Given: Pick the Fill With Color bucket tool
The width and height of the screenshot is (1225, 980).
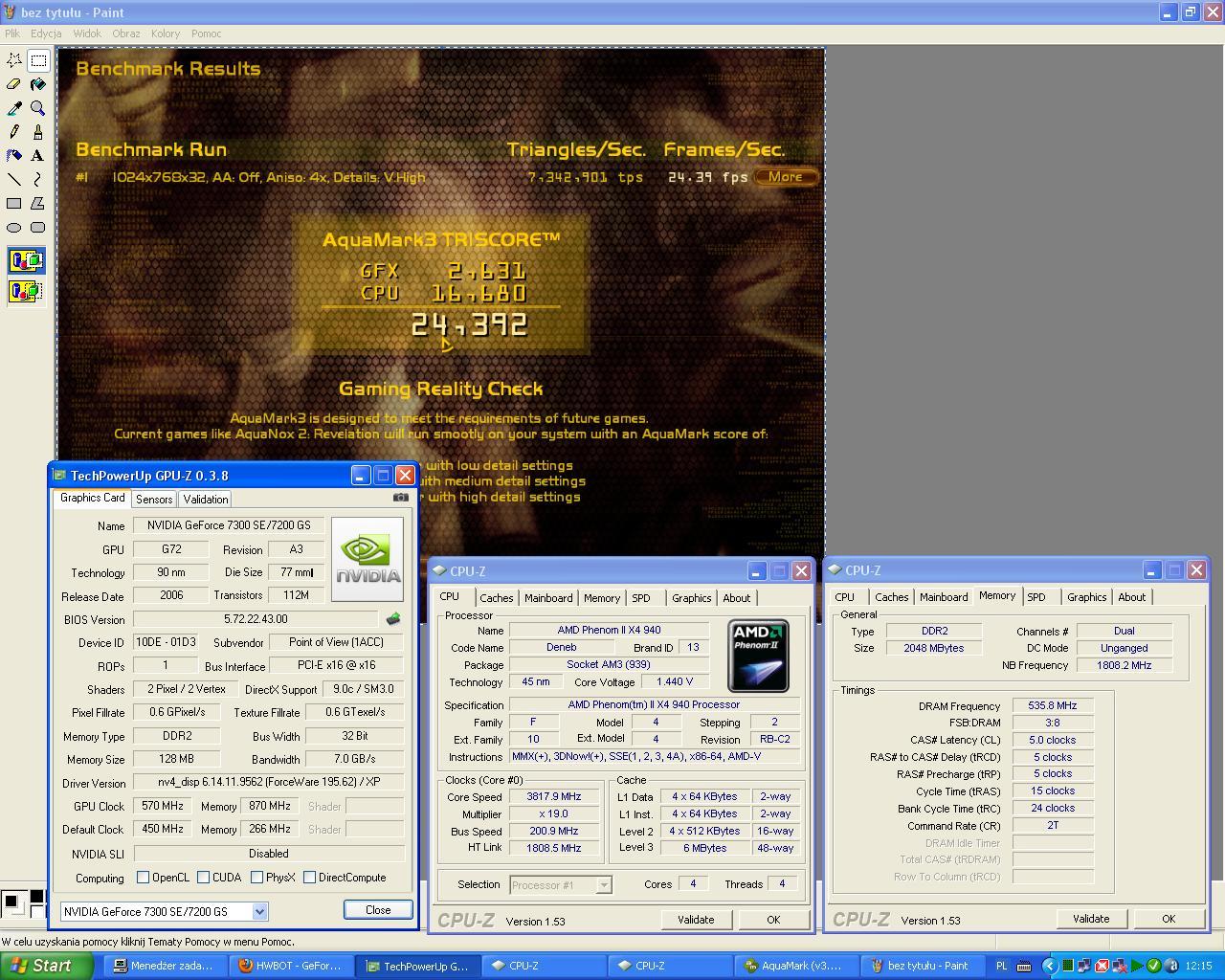Looking at the screenshot, I should [38, 84].
